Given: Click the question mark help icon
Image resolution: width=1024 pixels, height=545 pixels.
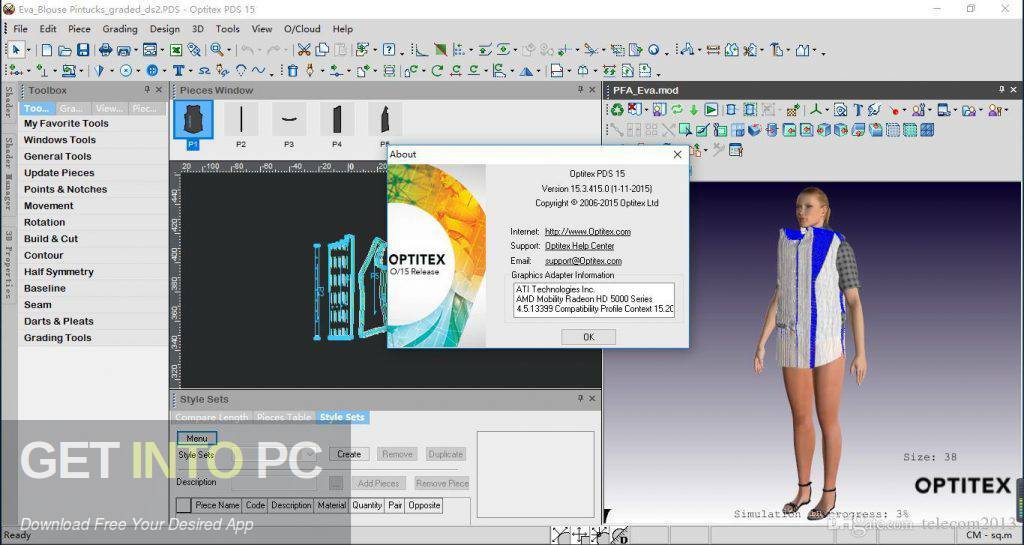Looking at the screenshot, I should pos(389,50).
